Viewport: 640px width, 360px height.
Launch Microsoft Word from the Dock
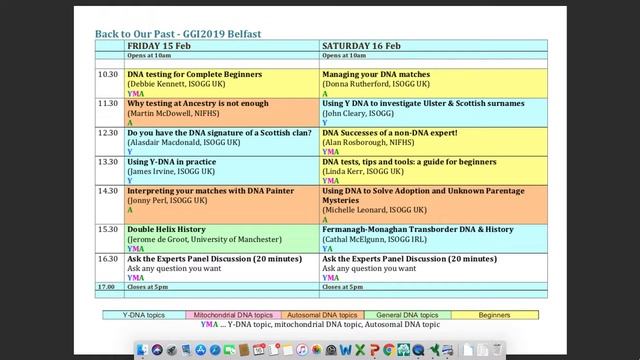tap(346, 350)
